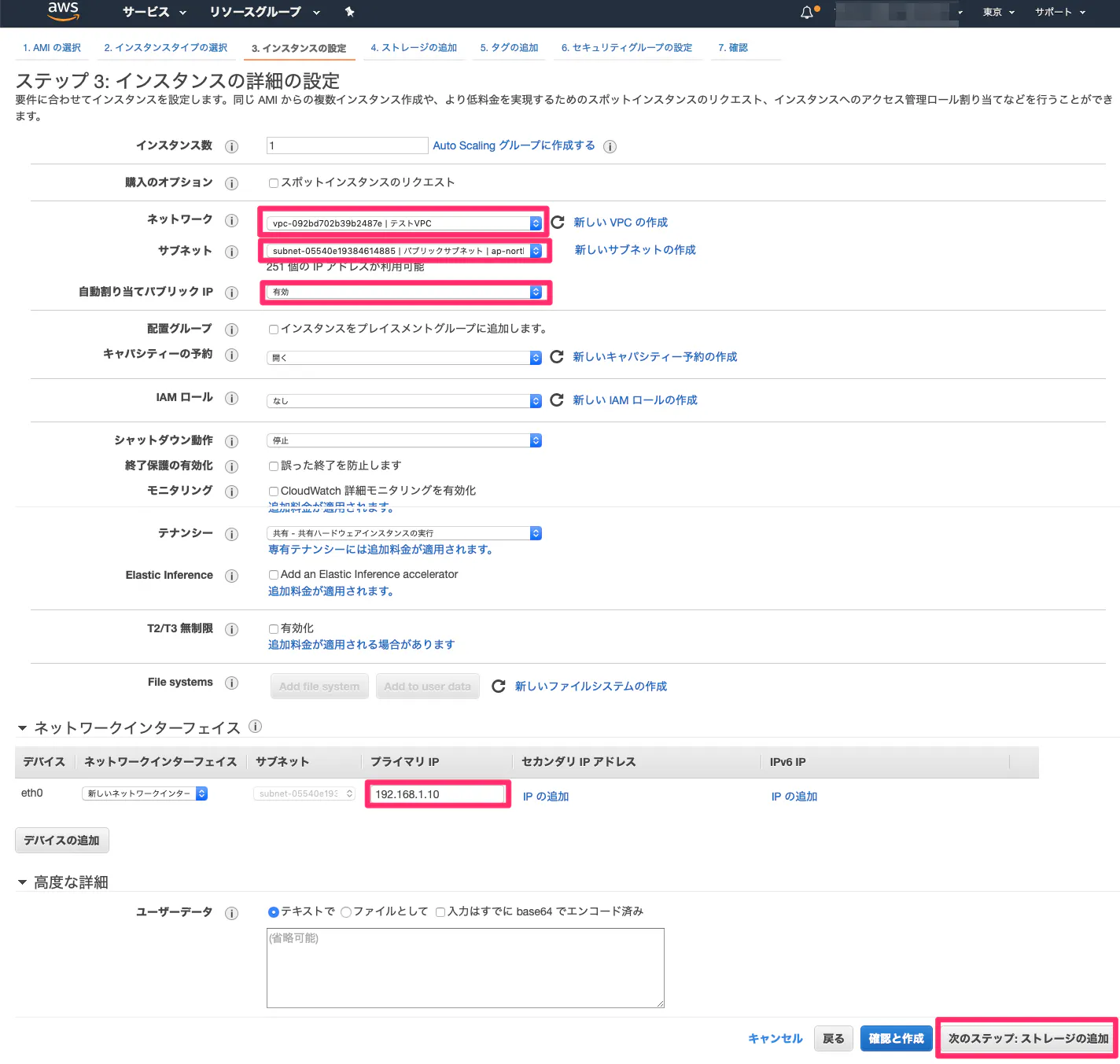This screenshot has width=1120, height=1064.
Task: Click info icon next to T2/T3 無制限
Action: pos(231,629)
